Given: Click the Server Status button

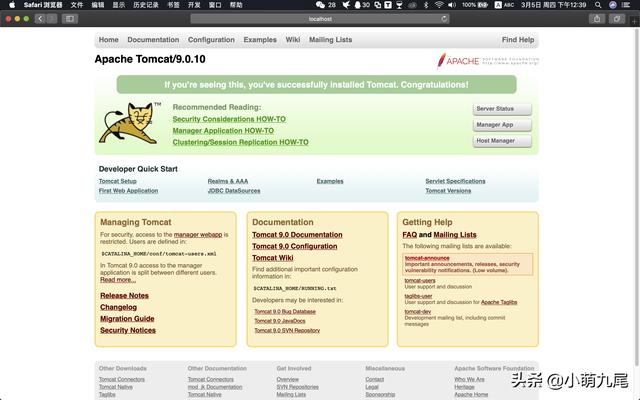Looking at the screenshot, I should (x=502, y=109).
